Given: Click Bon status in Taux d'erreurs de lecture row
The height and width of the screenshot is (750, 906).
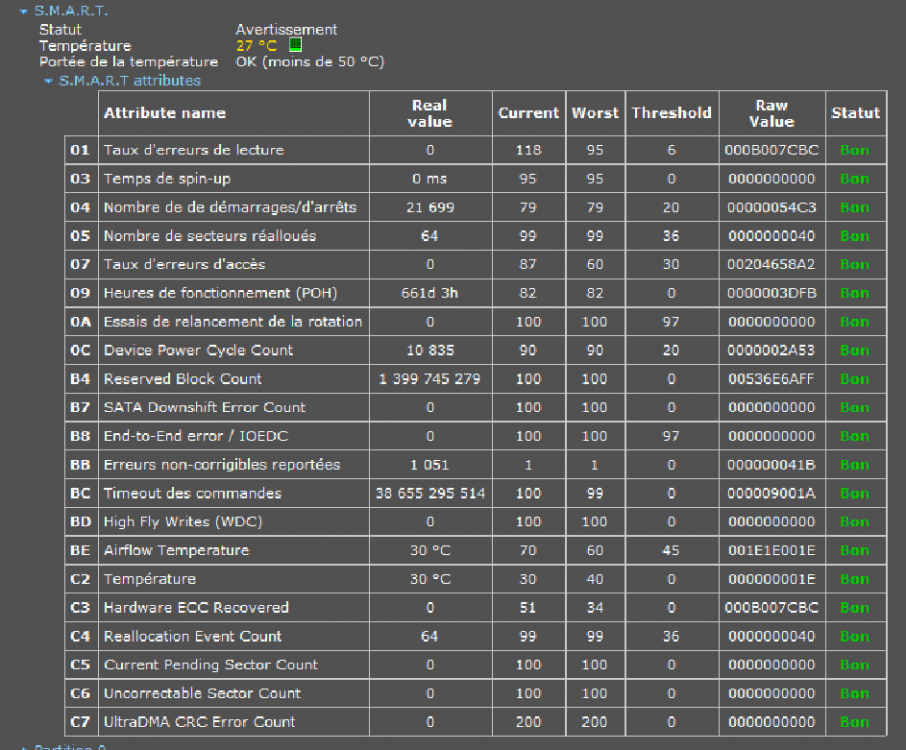Looking at the screenshot, I should [855, 150].
